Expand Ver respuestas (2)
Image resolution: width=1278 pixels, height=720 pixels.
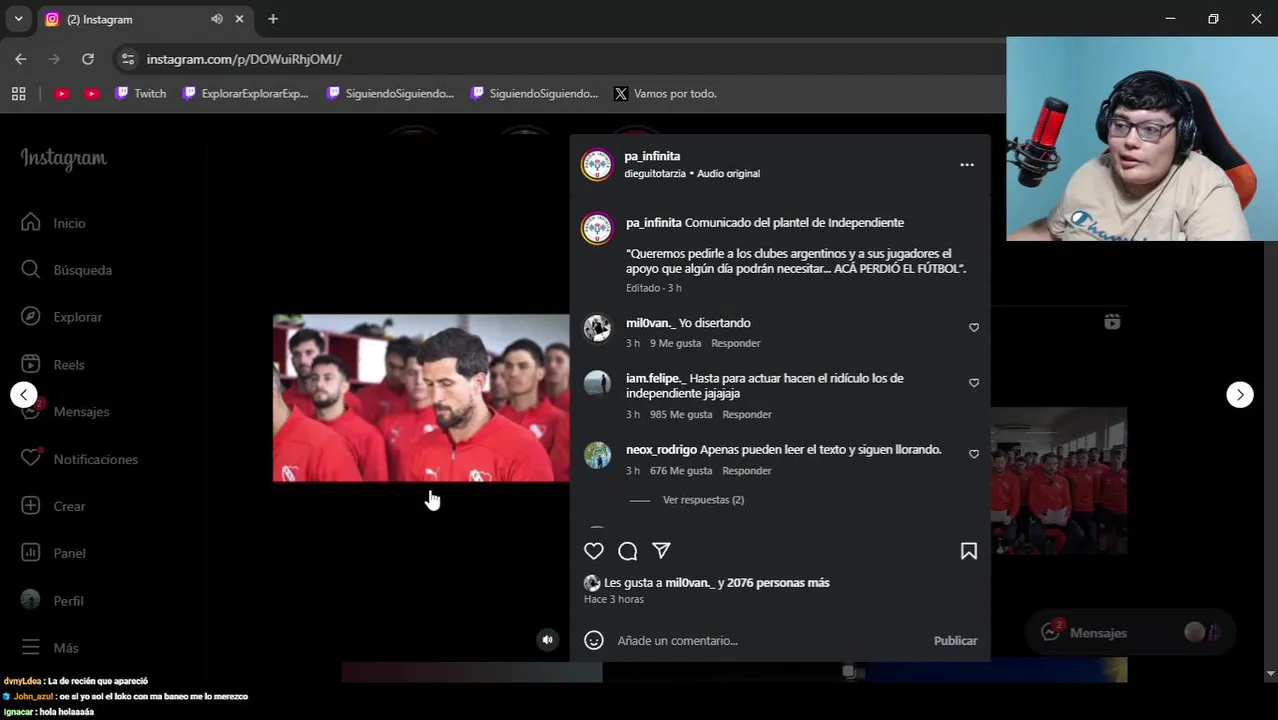(703, 499)
